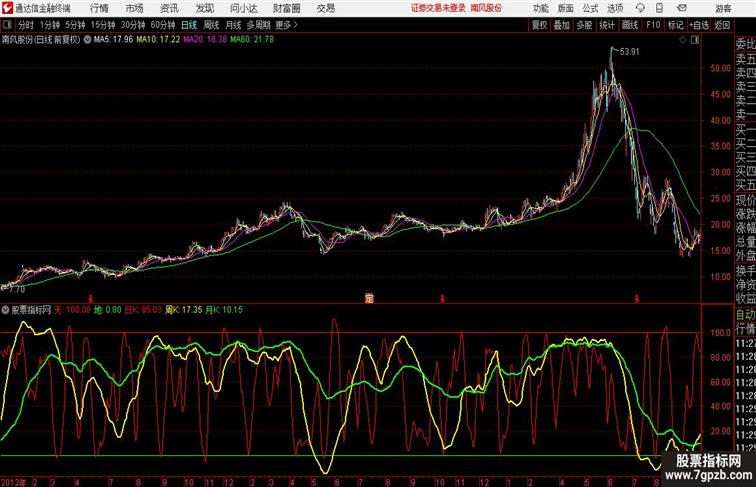756x487 pixels.
Task: Switch to 5分钟 period
Action: [75, 25]
